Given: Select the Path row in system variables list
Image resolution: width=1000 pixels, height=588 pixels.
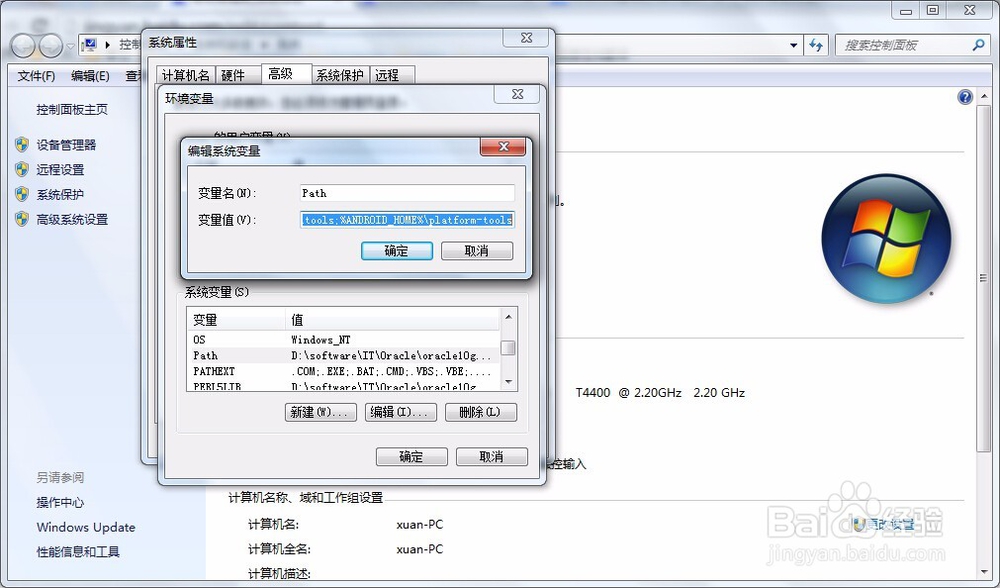Looking at the screenshot, I should click(x=300, y=353).
